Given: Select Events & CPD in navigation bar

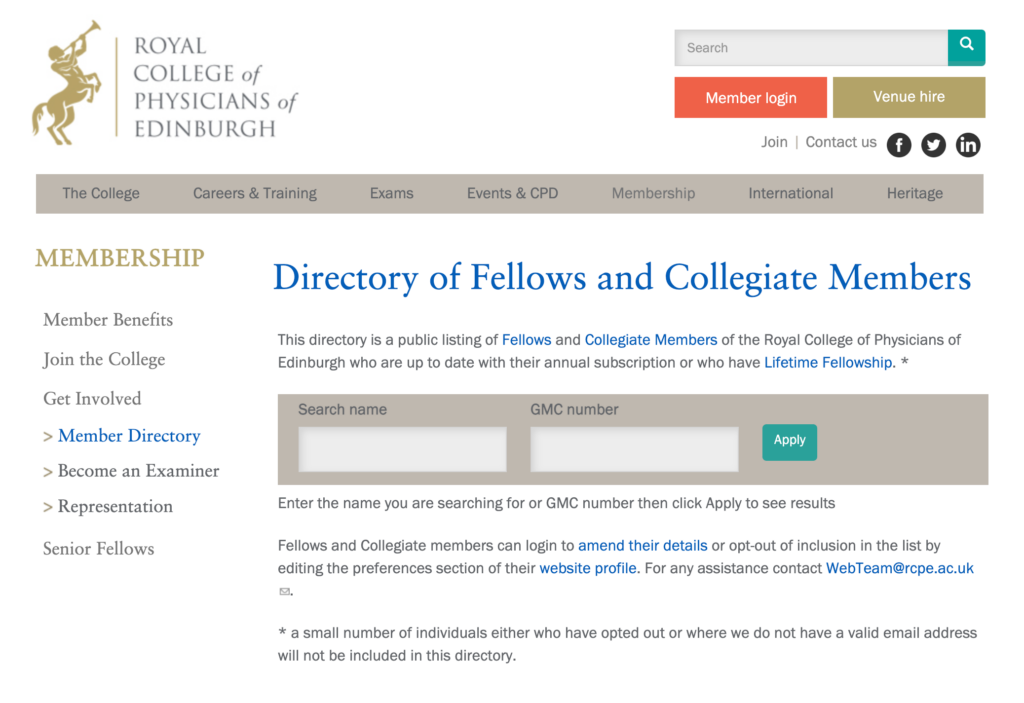Looking at the screenshot, I should pos(512,193).
